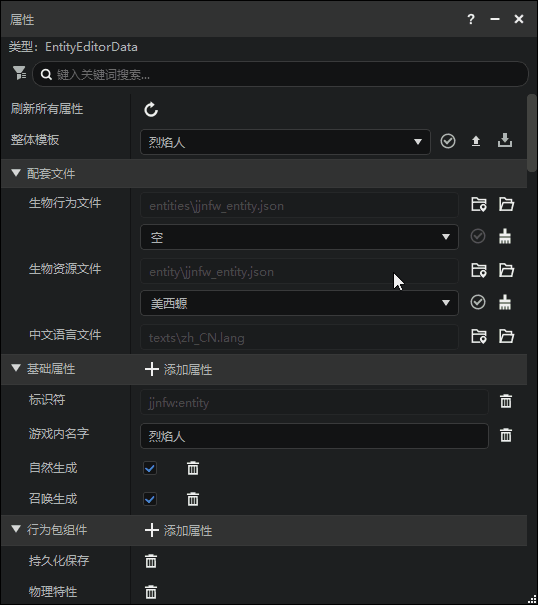The height and width of the screenshot is (605, 538).
Task: Collapse the 配套文件 section
Action: click(x=16, y=173)
